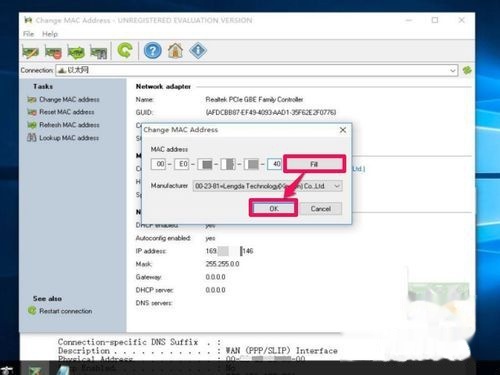Click the Tasks heading in sidebar
This screenshot has width=500, height=375.
coord(43,86)
